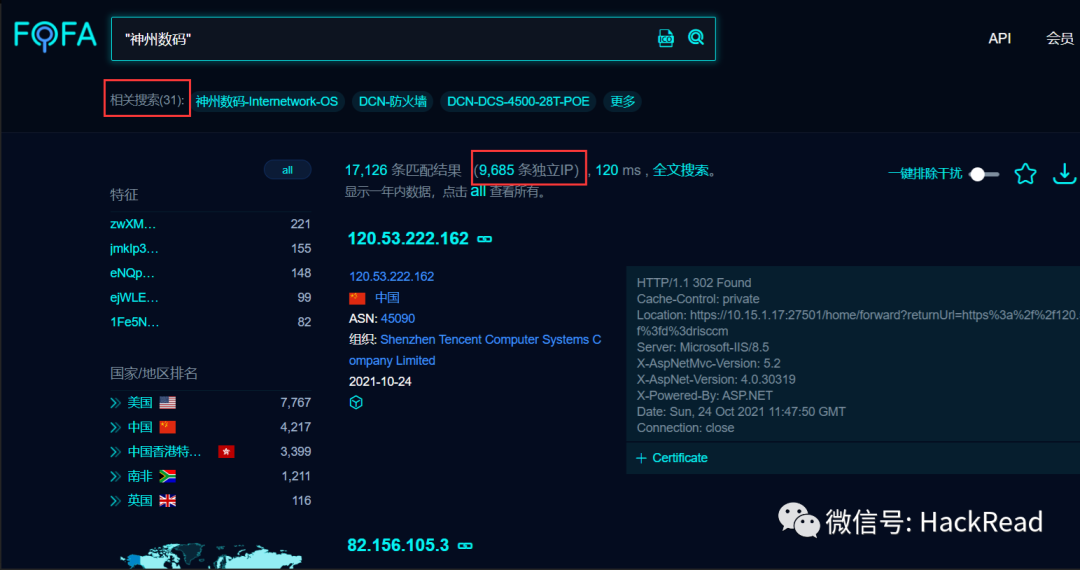Click the 中国 country link in result

pyautogui.click(x=387, y=298)
